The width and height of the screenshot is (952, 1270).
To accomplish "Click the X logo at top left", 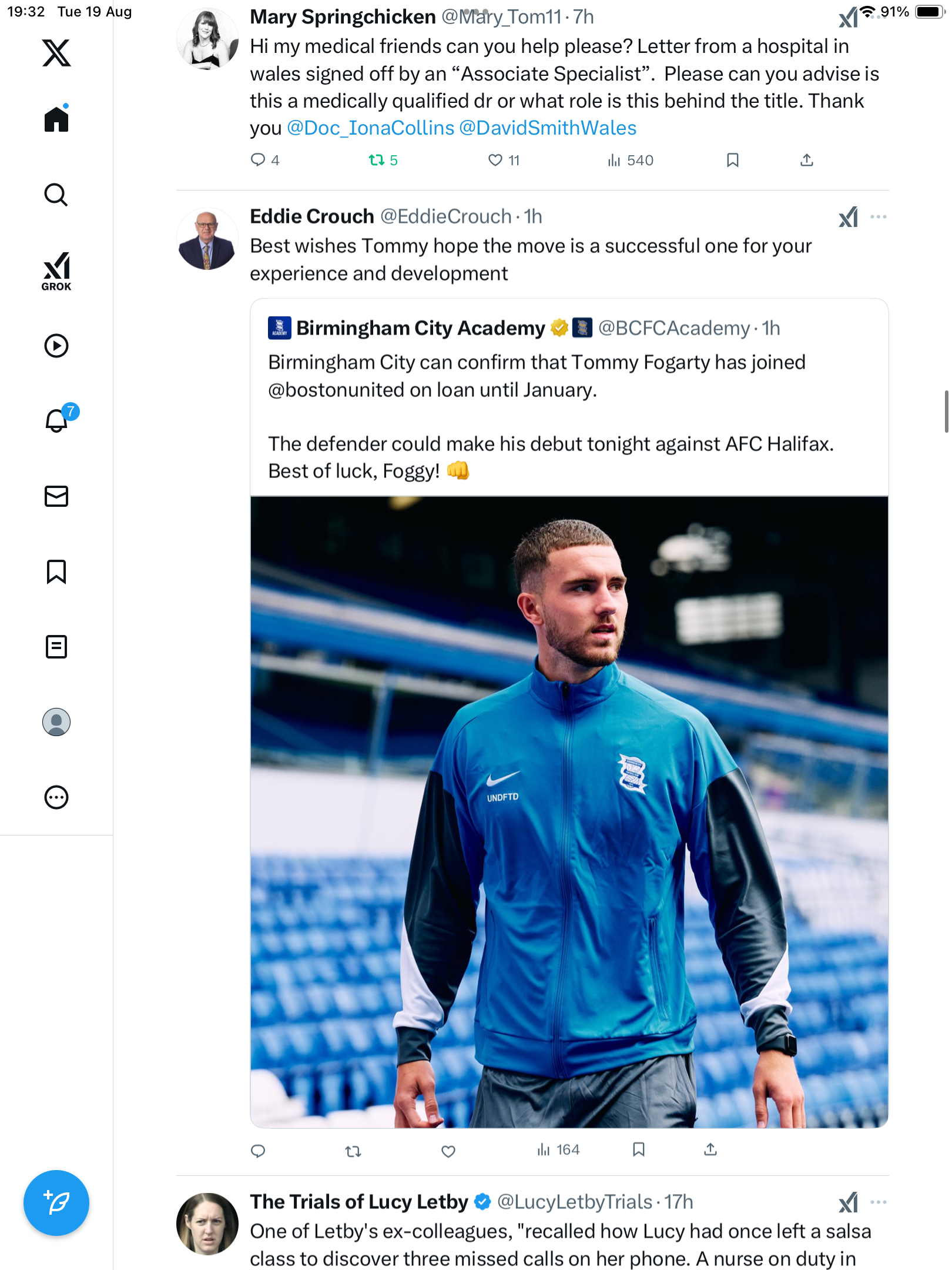I will pyautogui.click(x=56, y=53).
